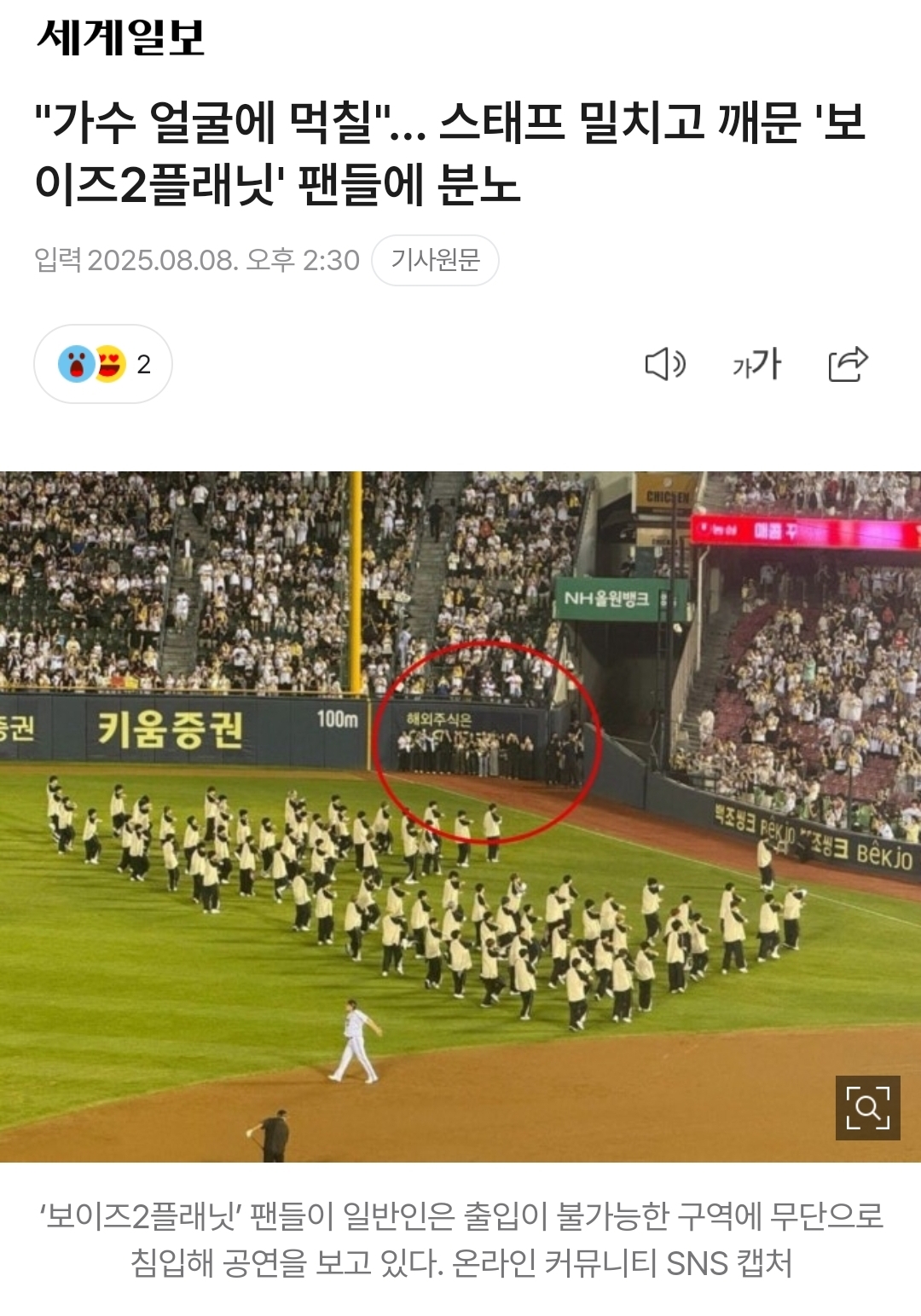Tap the heart-eyes reaction emoji
Viewport: 921px width, 1316px height.
click(x=111, y=364)
